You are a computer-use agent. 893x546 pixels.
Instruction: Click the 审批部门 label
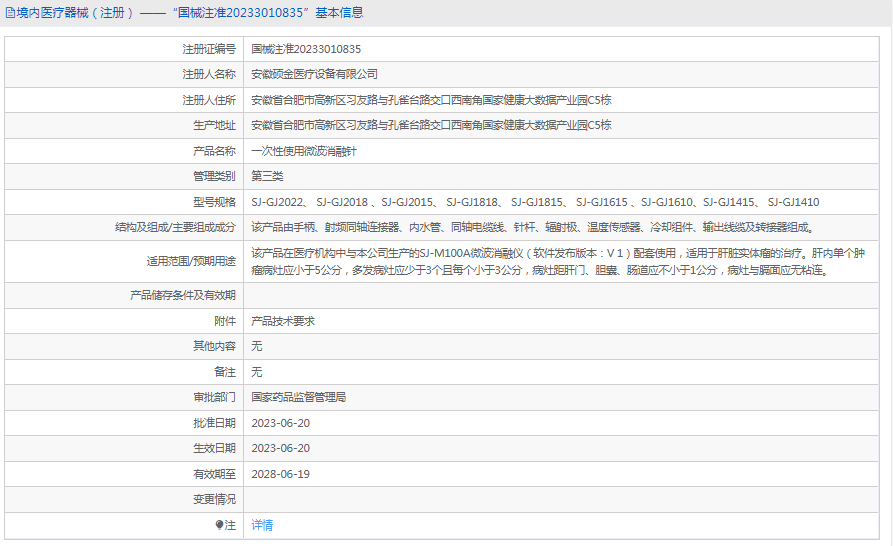pos(214,397)
